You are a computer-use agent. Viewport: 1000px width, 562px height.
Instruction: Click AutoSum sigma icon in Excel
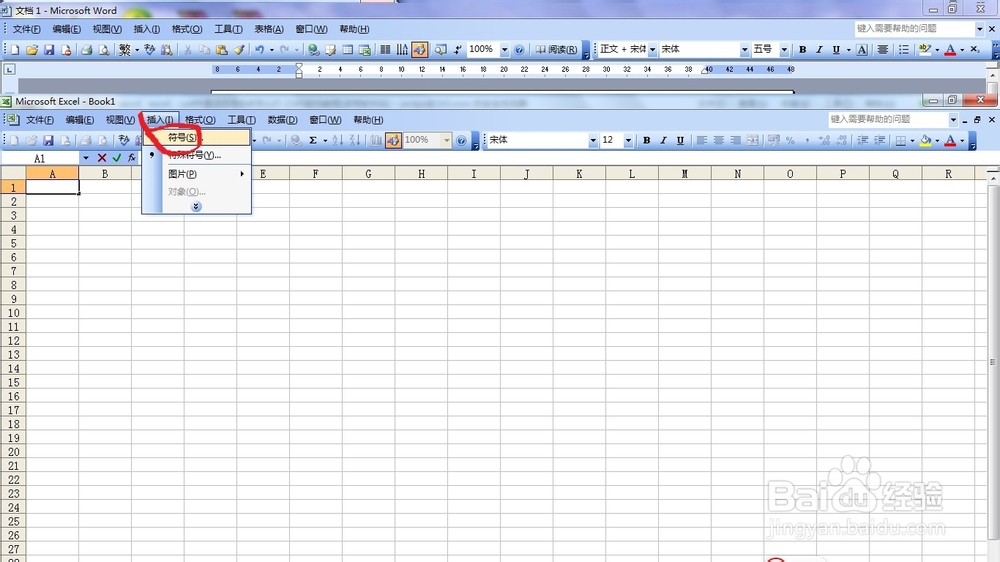tap(313, 140)
